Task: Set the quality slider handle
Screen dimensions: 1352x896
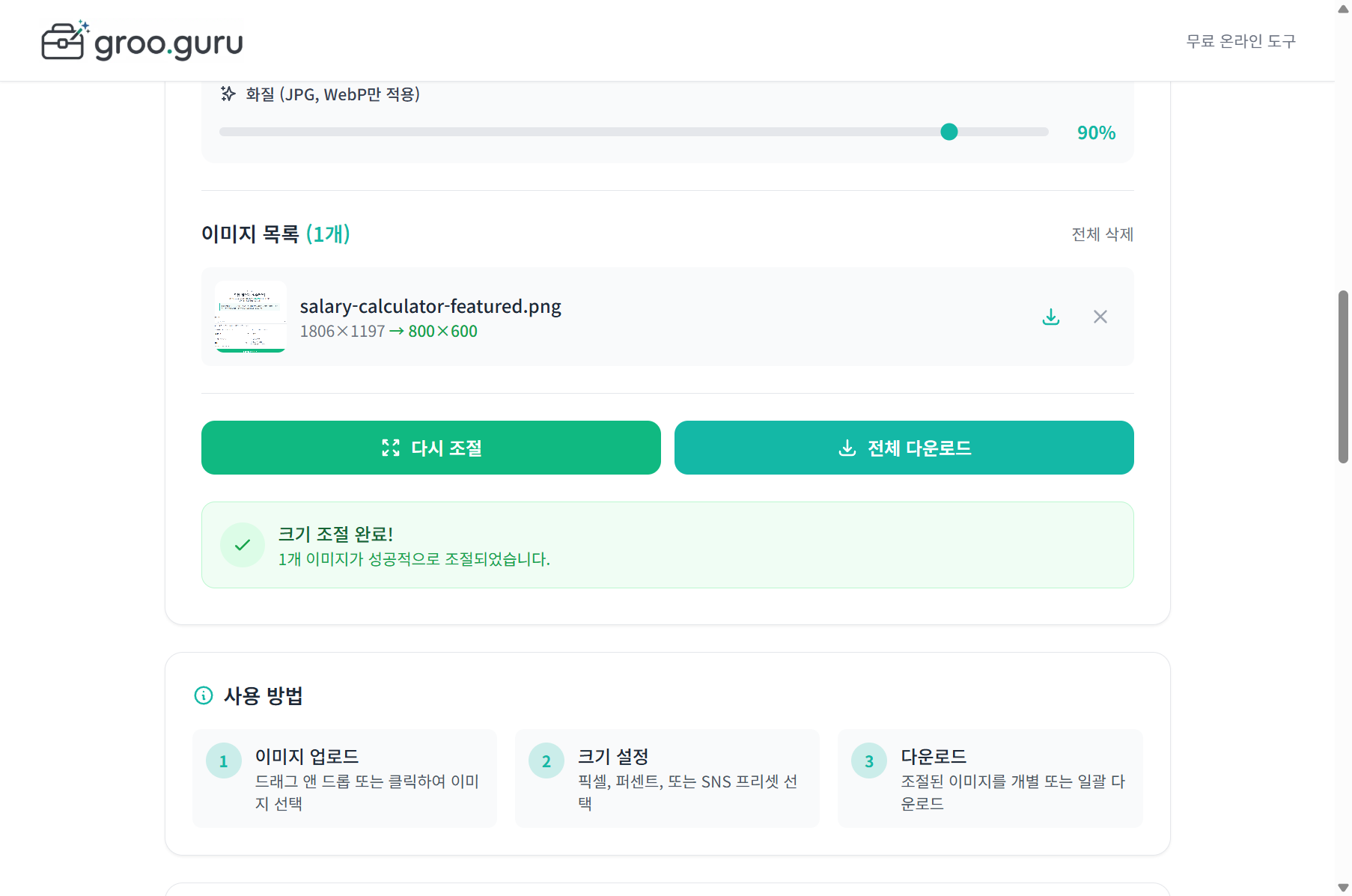Action: coord(949,131)
